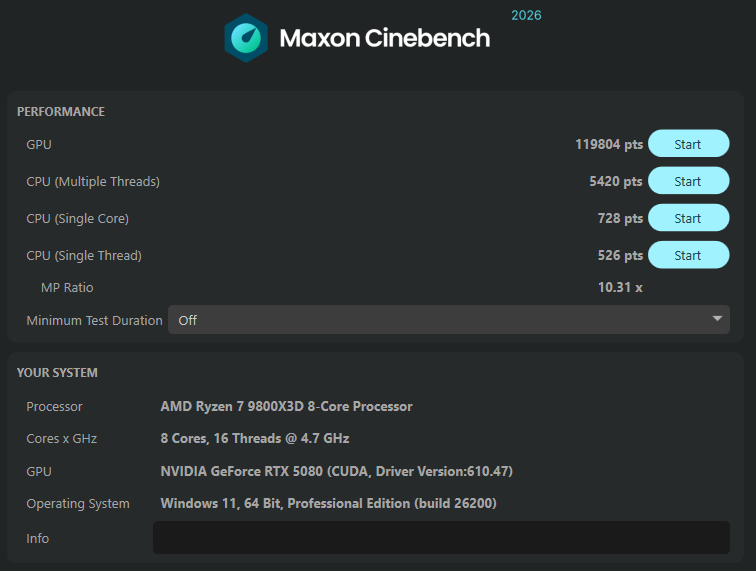The image size is (756, 571).
Task: Select the 728 pts score
Action: [620, 218]
